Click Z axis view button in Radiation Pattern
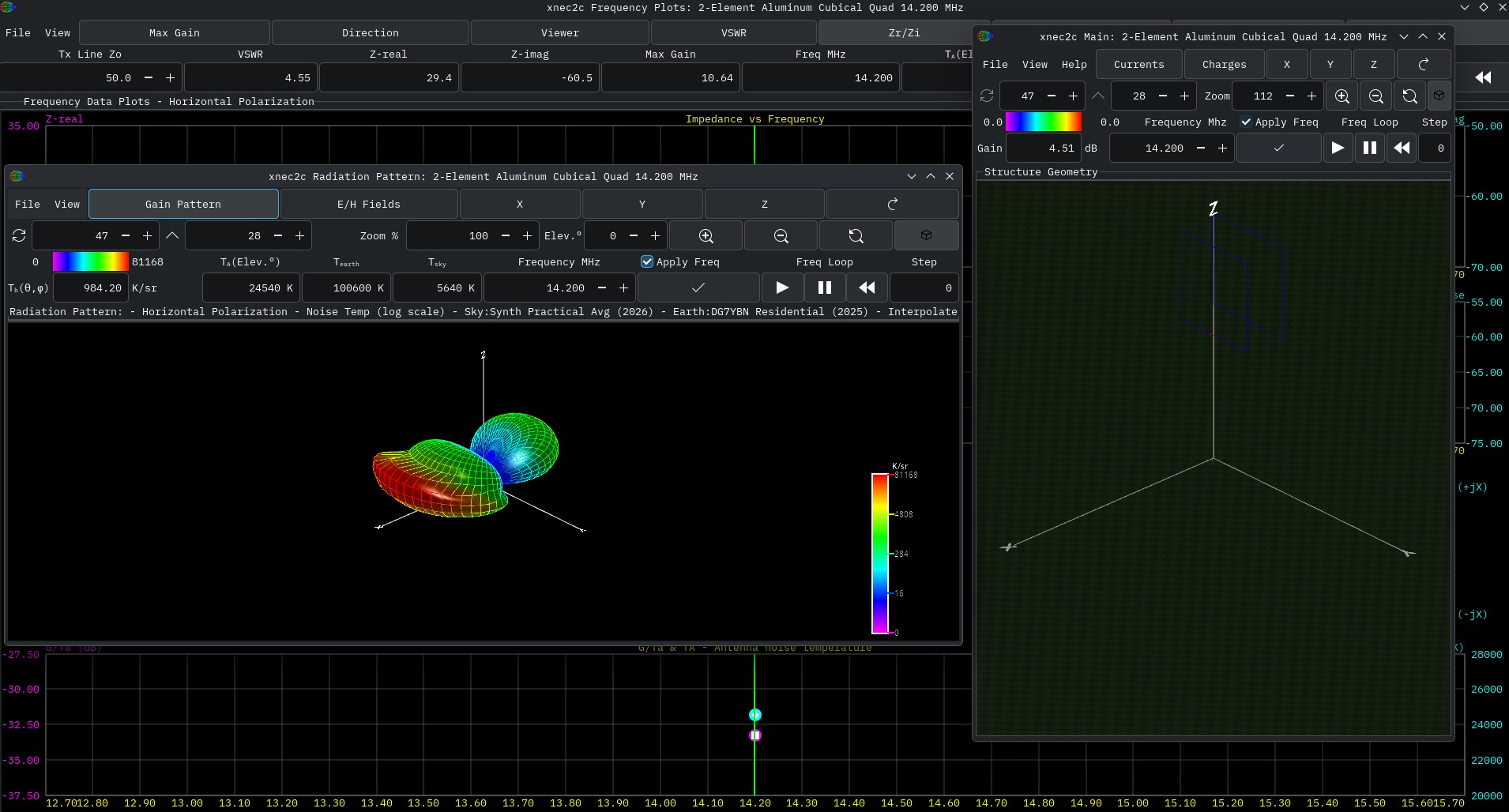Screen dimensions: 1509x812 (x=765, y=204)
